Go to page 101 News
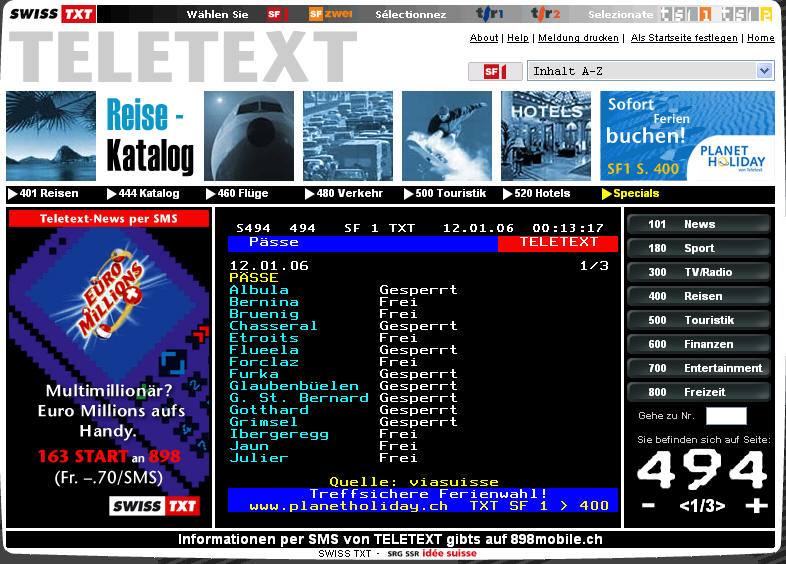This screenshot has height=564, width=786. point(698,224)
